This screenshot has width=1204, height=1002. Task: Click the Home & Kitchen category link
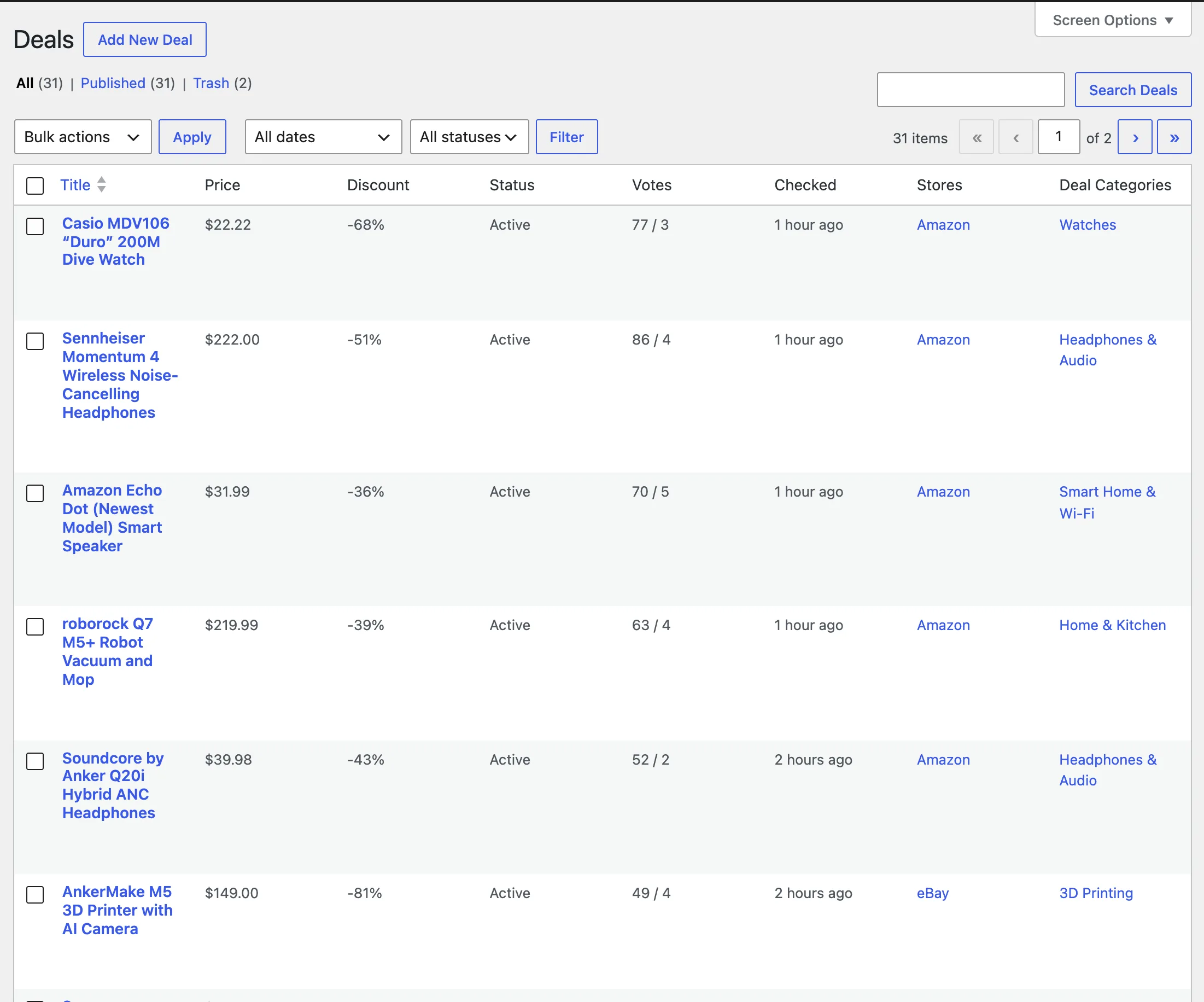1112,625
